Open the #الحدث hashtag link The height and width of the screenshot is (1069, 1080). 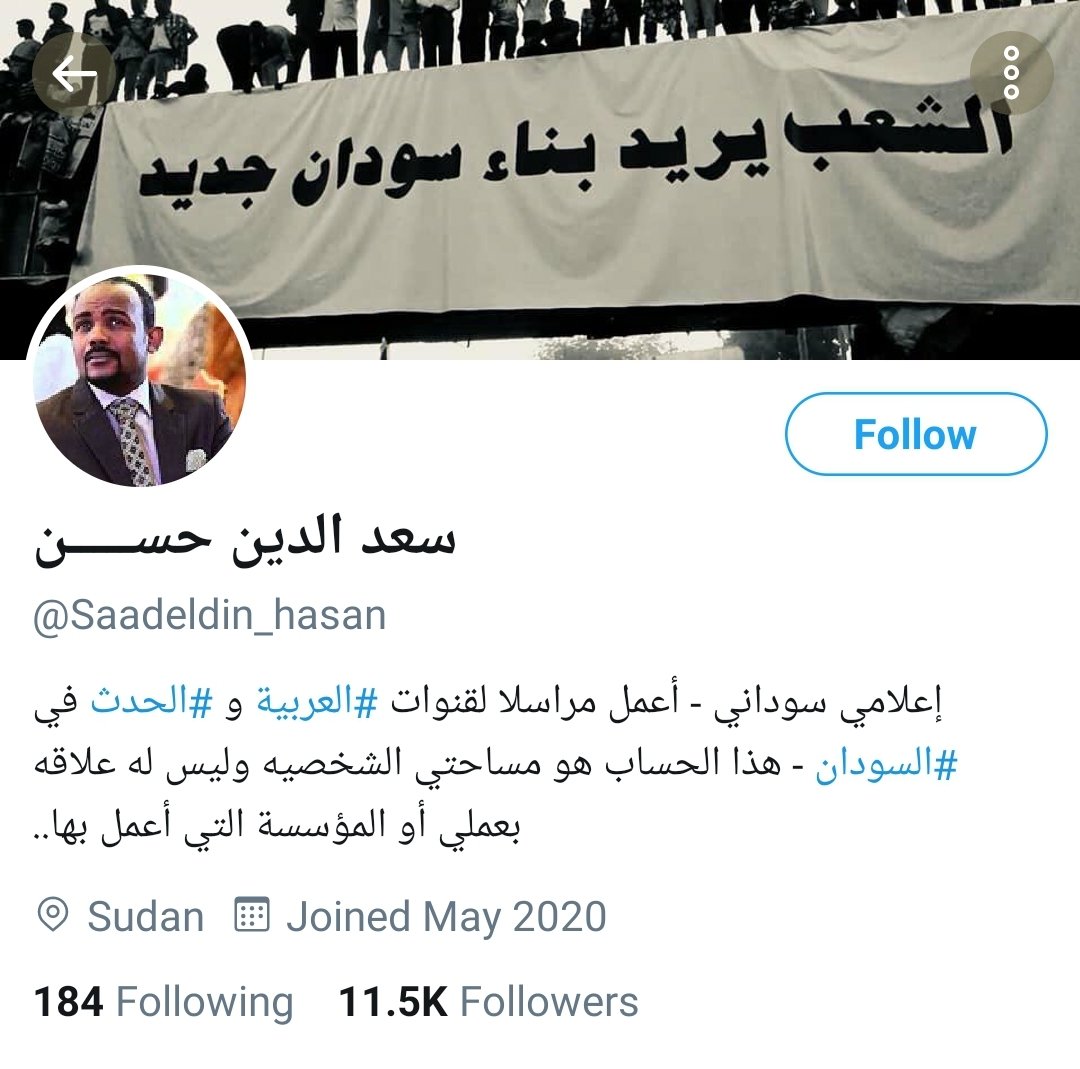151,703
